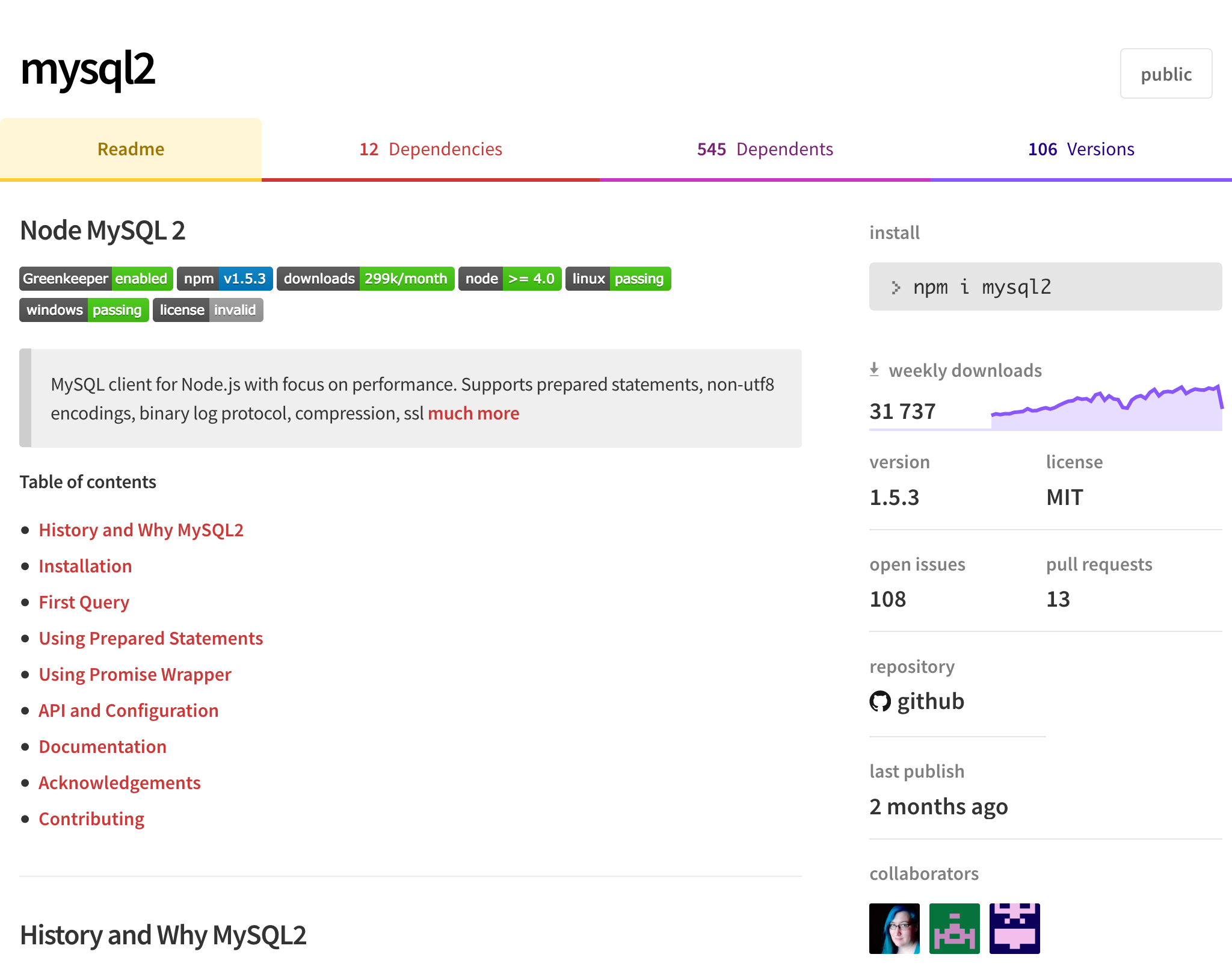Click the public package button
The height and width of the screenshot is (969, 1232).
coord(1166,74)
